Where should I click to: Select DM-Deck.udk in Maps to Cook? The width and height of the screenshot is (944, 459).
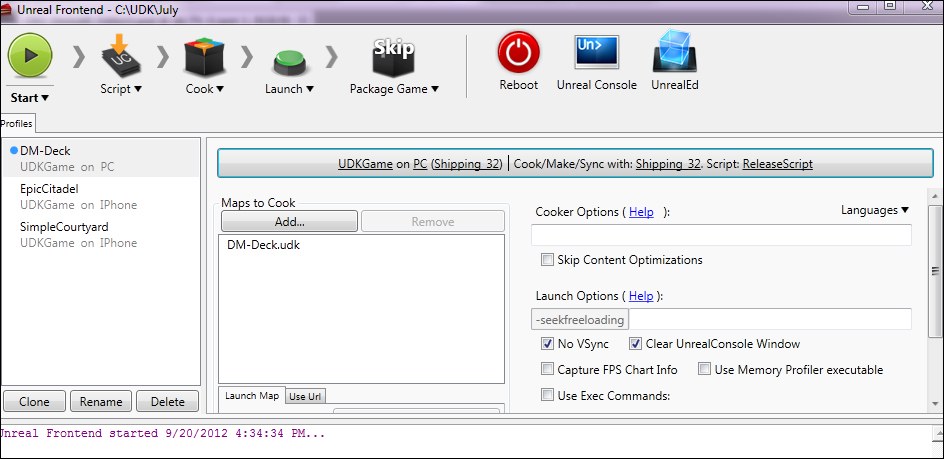[x=263, y=245]
